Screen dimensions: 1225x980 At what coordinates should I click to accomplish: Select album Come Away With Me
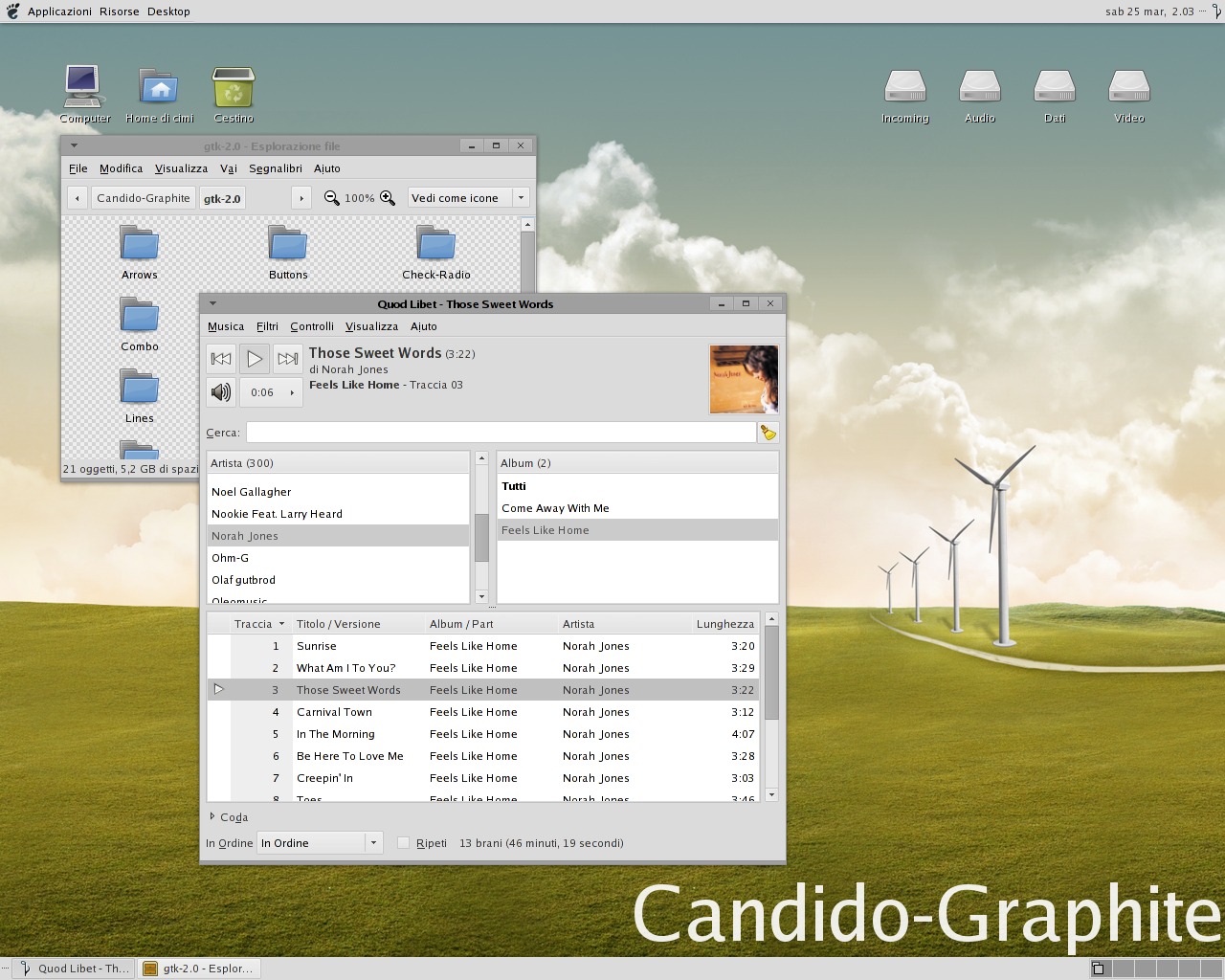tap(637, 508)
